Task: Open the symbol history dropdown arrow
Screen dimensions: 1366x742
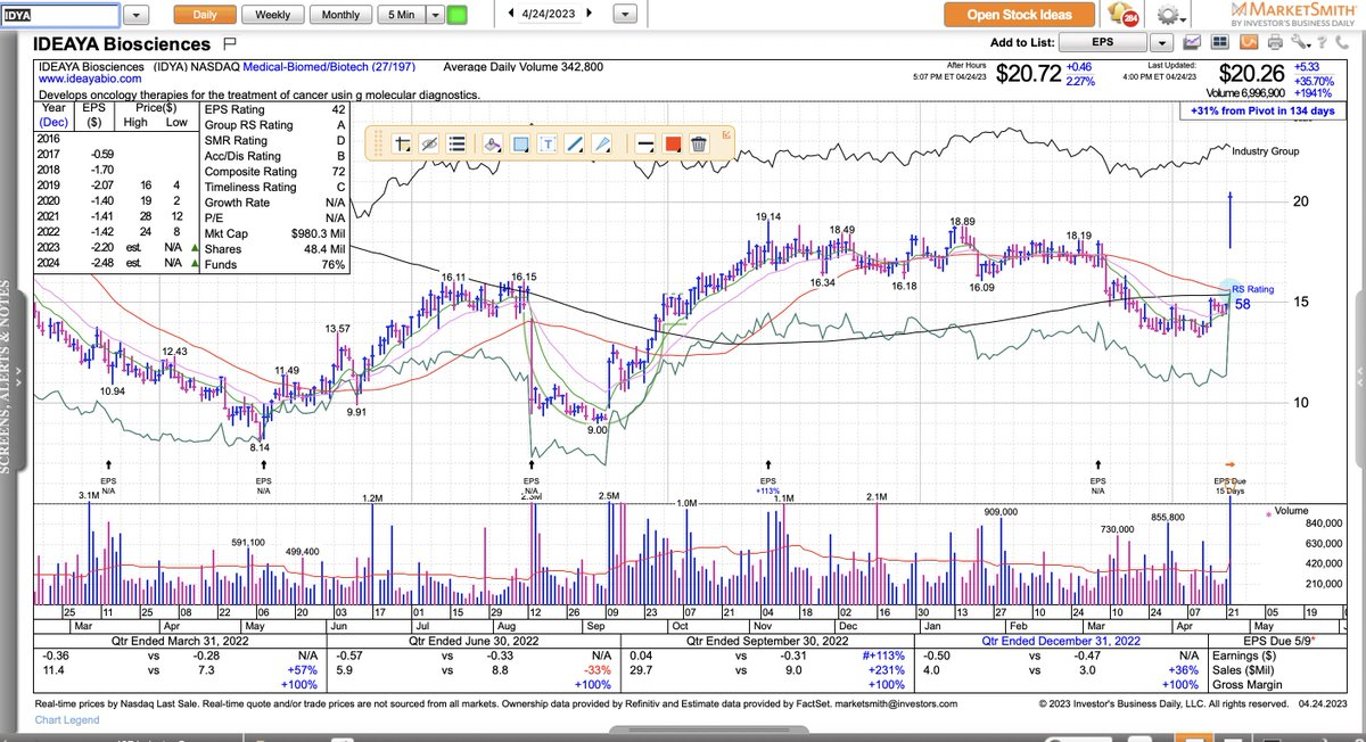Action: coord(137,15)
